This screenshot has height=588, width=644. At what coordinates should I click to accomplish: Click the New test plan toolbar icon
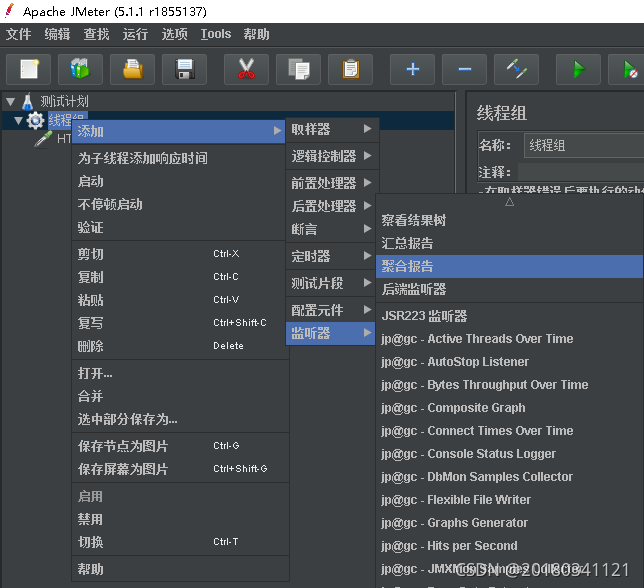(x=29, y=69)
